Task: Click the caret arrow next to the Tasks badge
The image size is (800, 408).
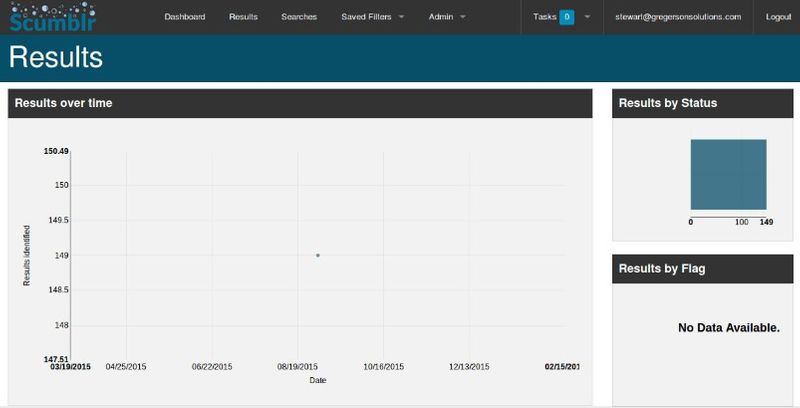Action: click(587, 18)
